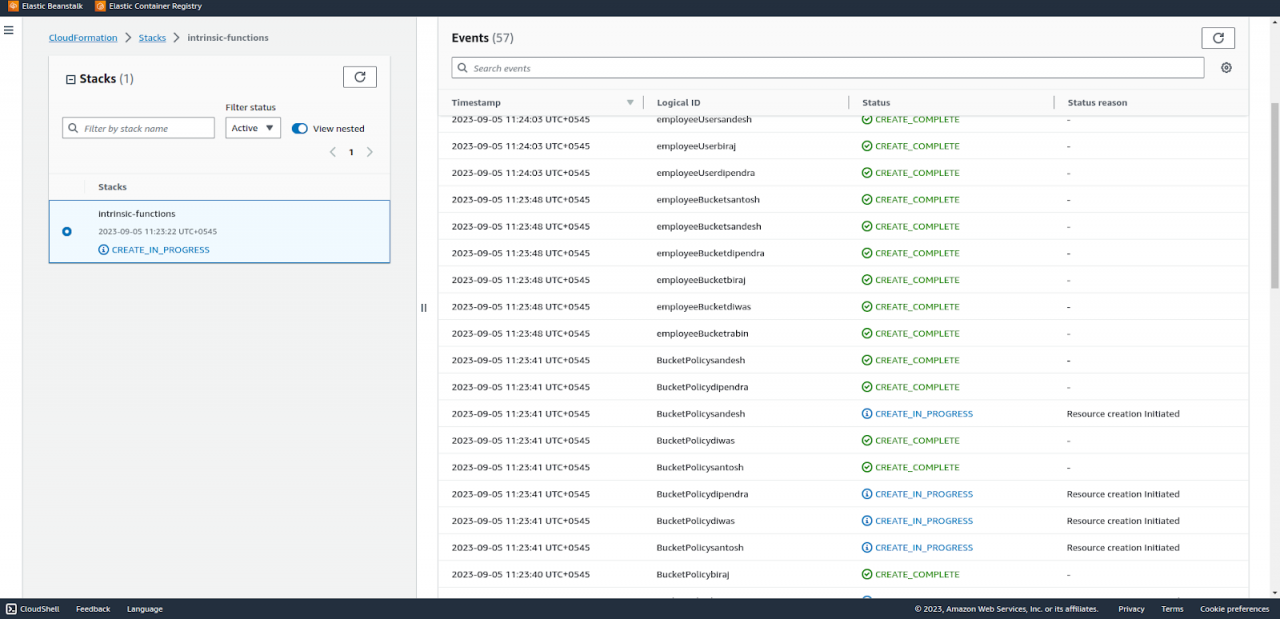This screenshot has width=1280, height=619.
Task: Refresh the Stacks list
Action: 359,76
